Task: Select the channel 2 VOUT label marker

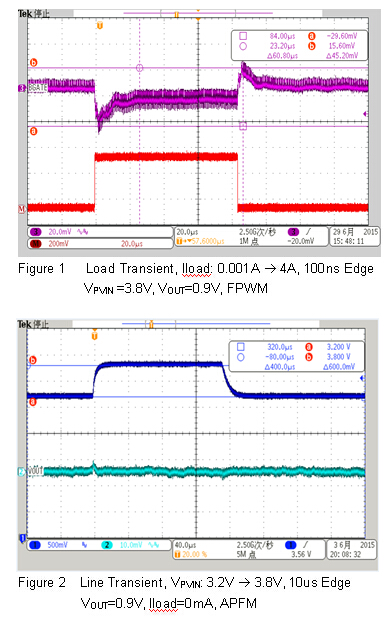Action: pos(32,471)
